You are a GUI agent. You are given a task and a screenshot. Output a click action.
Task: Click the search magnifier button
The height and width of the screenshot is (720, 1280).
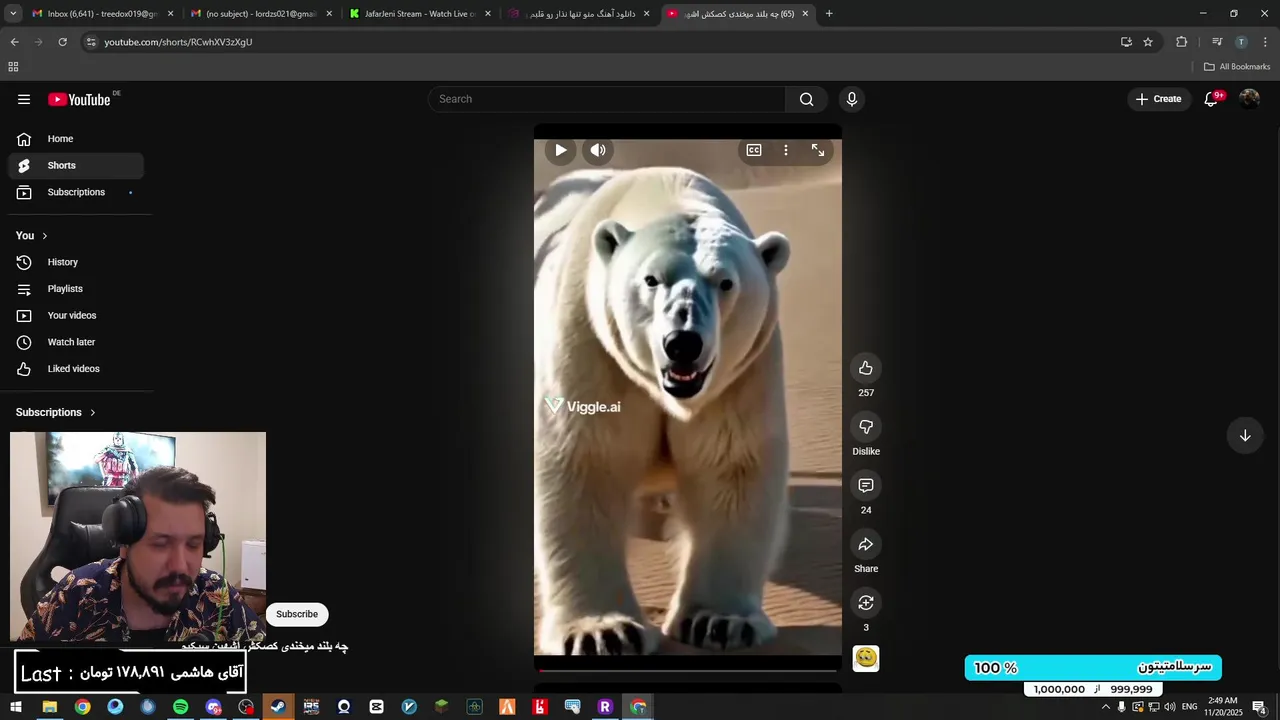[806, 99]
